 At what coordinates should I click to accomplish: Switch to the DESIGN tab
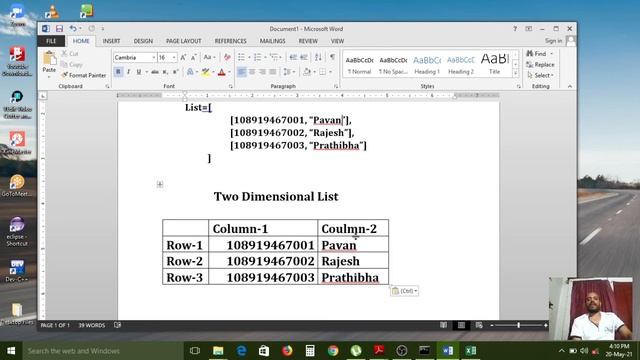click(143, 41)
